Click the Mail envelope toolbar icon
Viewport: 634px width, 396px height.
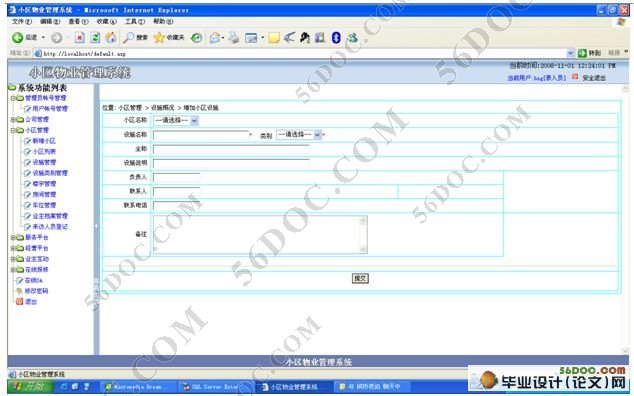215,38
